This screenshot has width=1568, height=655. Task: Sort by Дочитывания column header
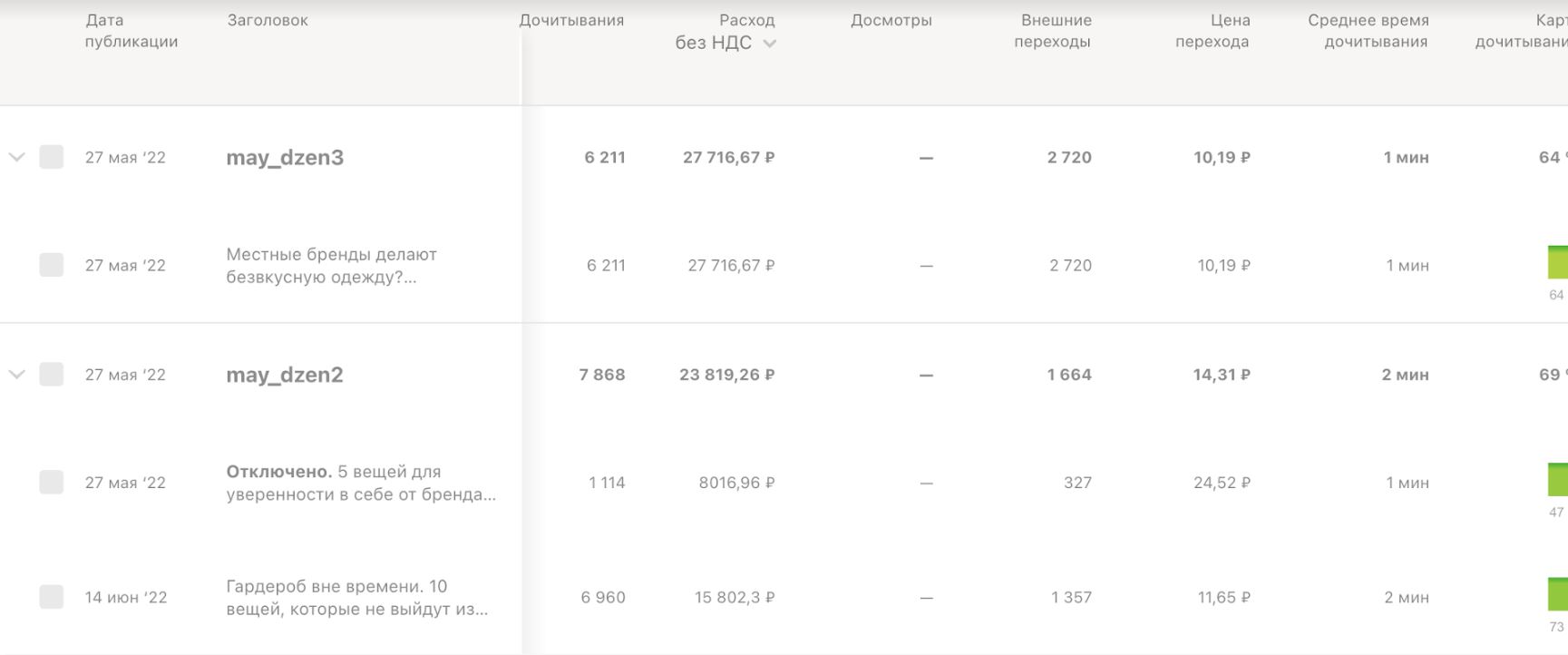(571, 21)
